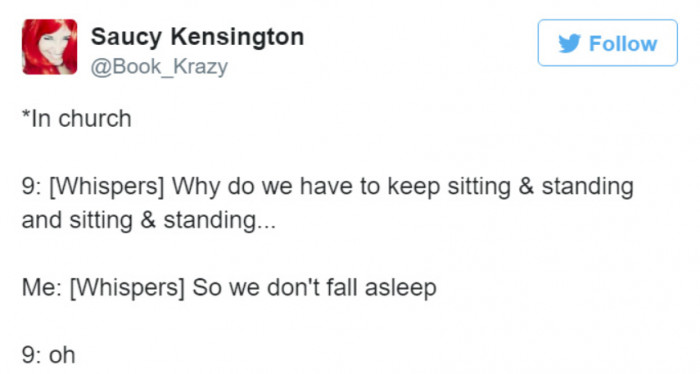700x374 pixels.
Task: Click the final "9: oh" line
Action: [48, 355]
